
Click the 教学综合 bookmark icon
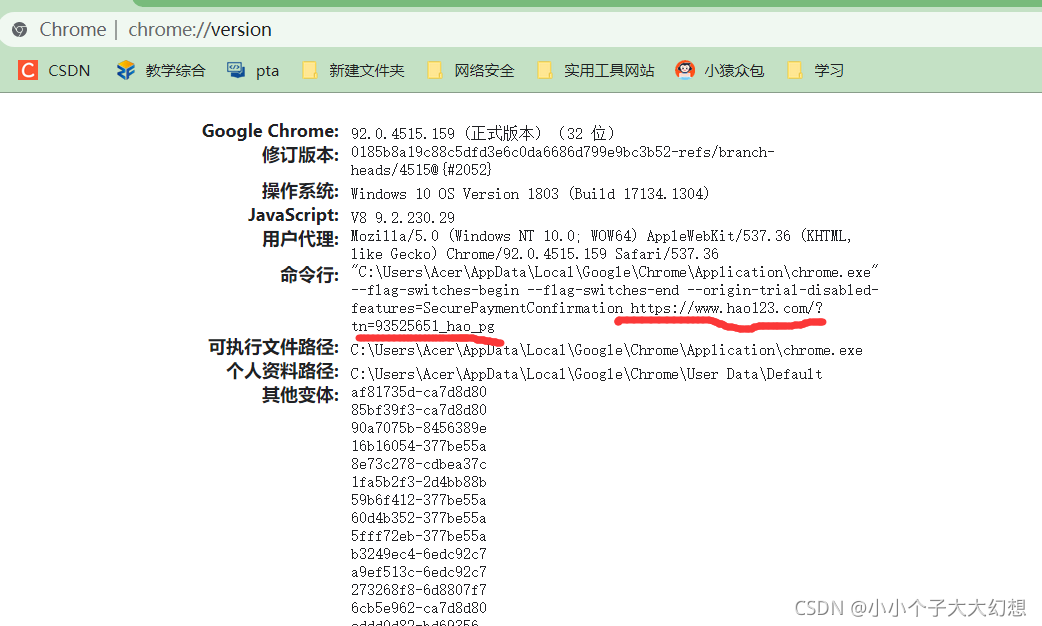point(126,70)
